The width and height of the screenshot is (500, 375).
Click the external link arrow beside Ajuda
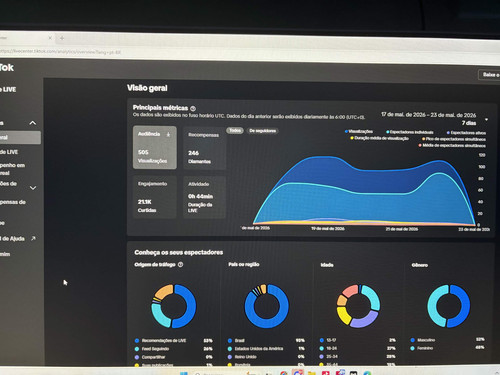coord(33,238)
